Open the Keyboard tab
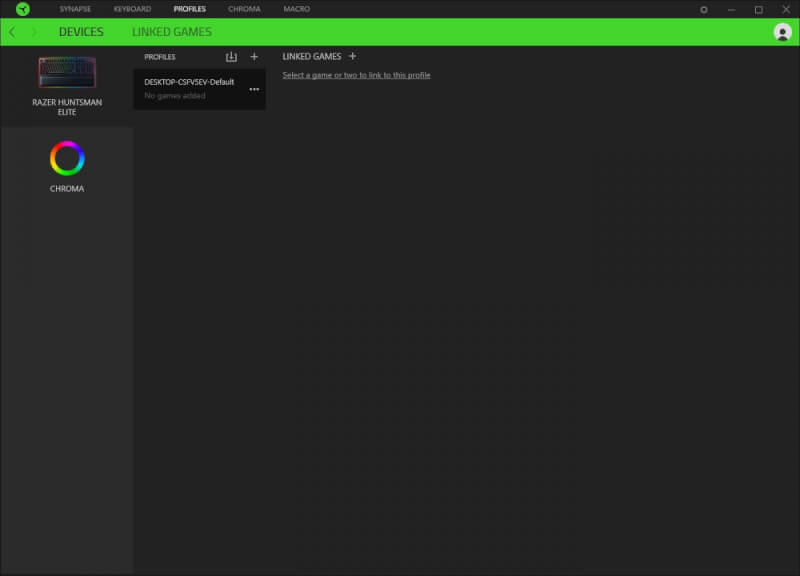Screen dimensions: 800x576 [x=132, y=9]
